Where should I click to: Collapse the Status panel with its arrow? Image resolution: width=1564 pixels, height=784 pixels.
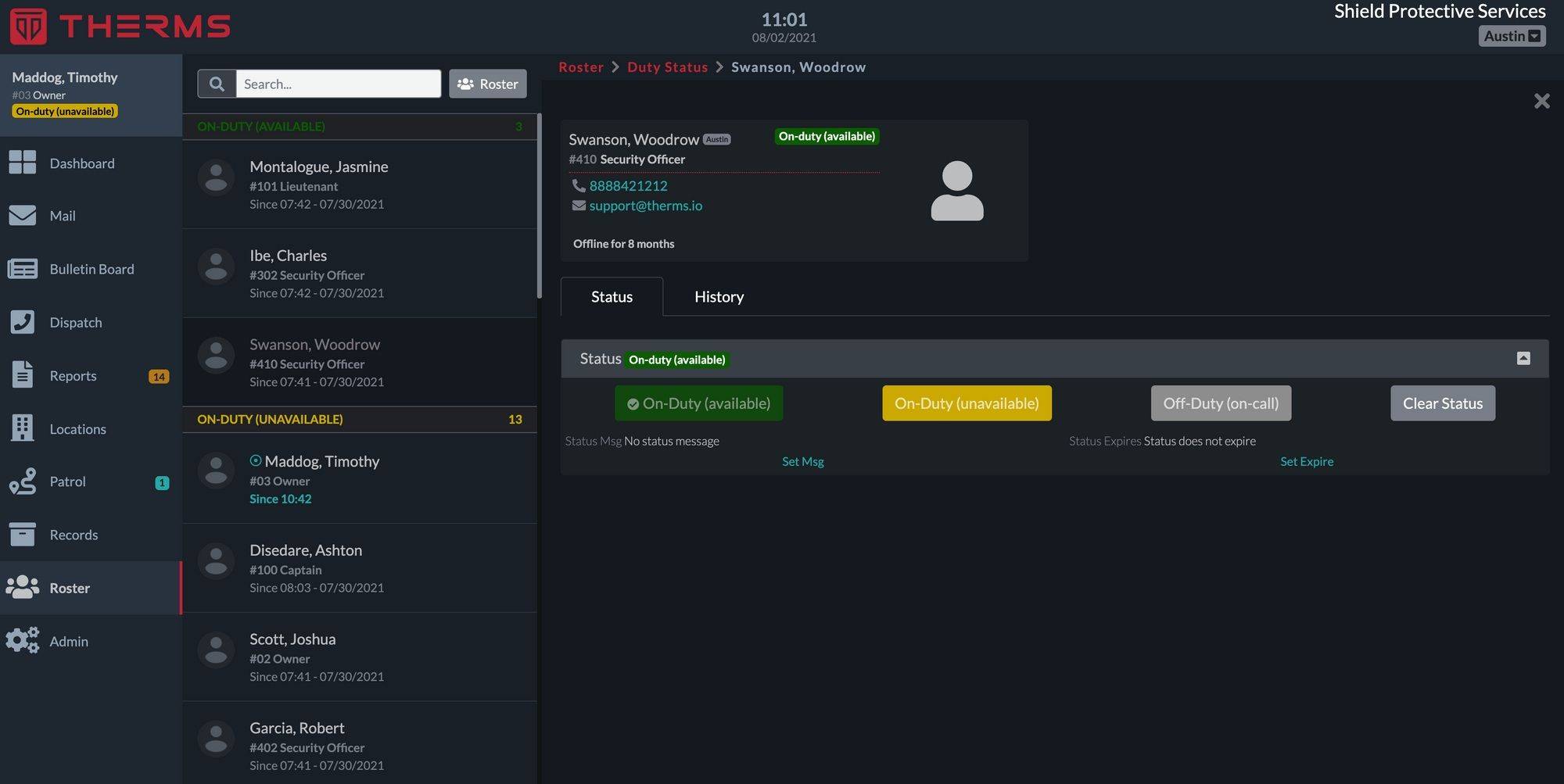[1524, 357]
